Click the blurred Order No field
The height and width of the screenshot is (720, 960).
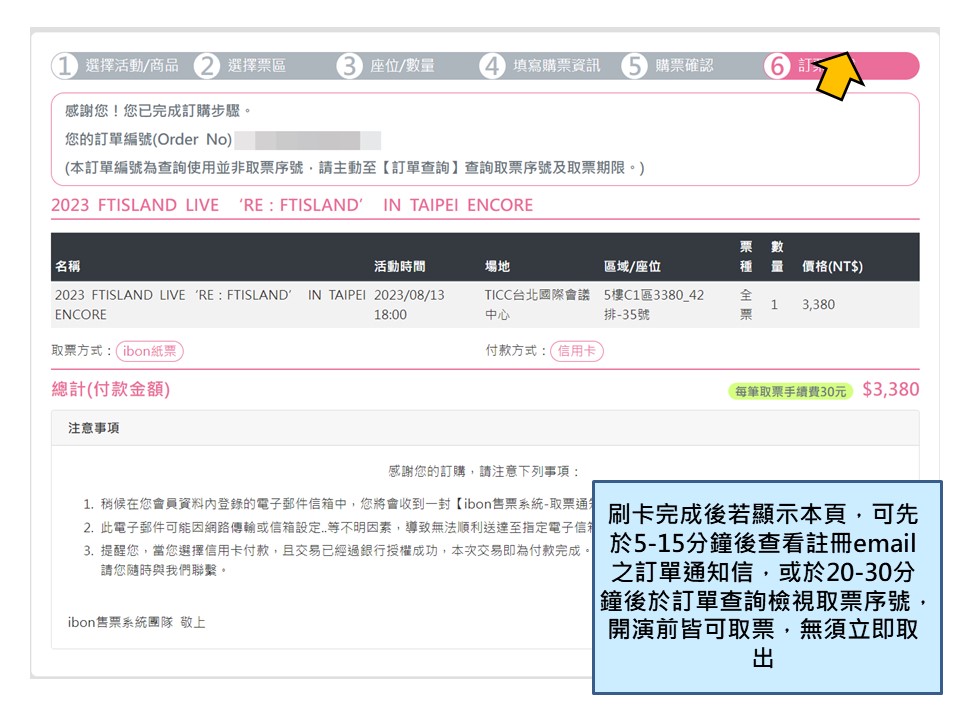(x=307, y=140)
